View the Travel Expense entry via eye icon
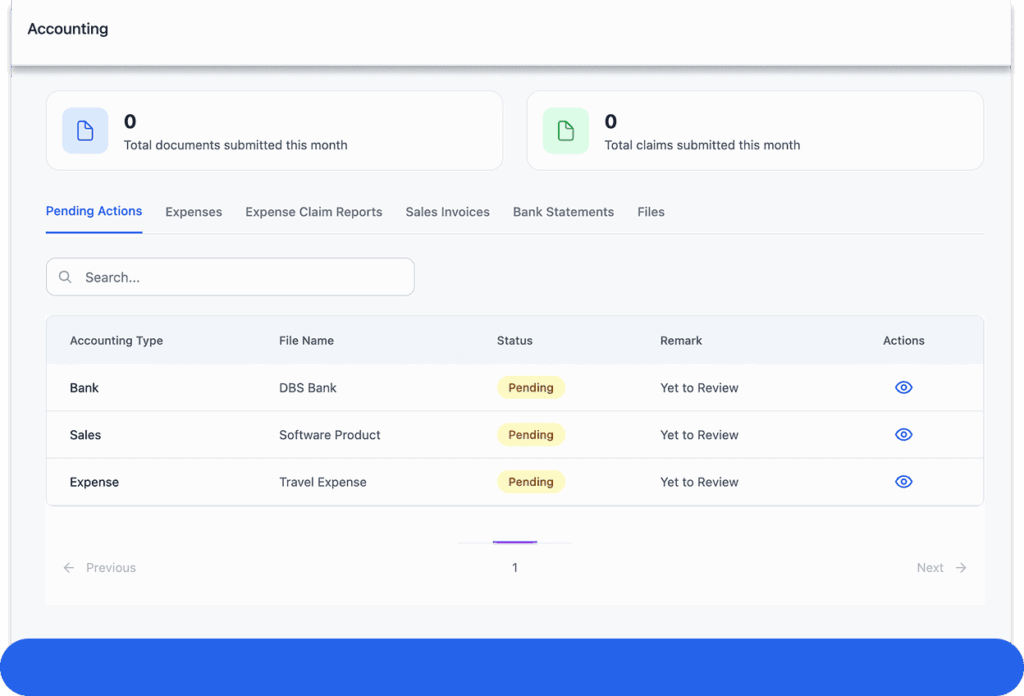Viewport: 1024px width, 696px height. coord(903,481)
